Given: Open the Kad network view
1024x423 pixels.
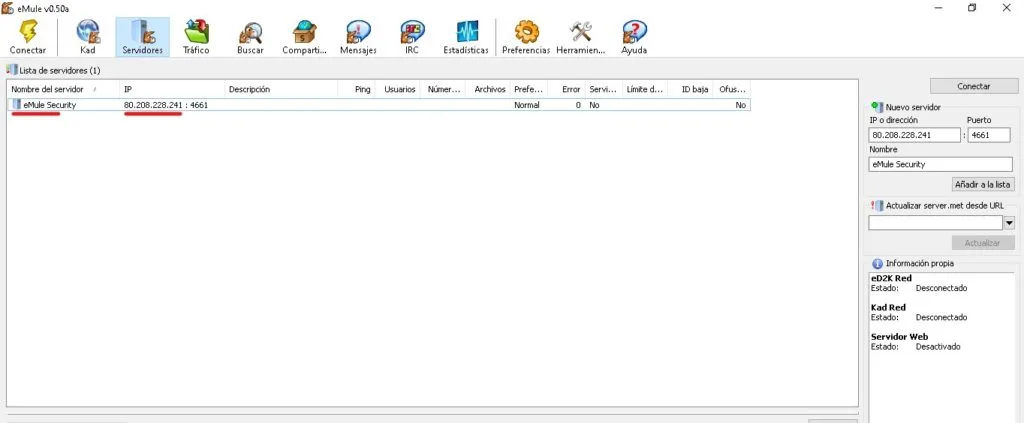Looking at the screenshot, I should [87, 37].
